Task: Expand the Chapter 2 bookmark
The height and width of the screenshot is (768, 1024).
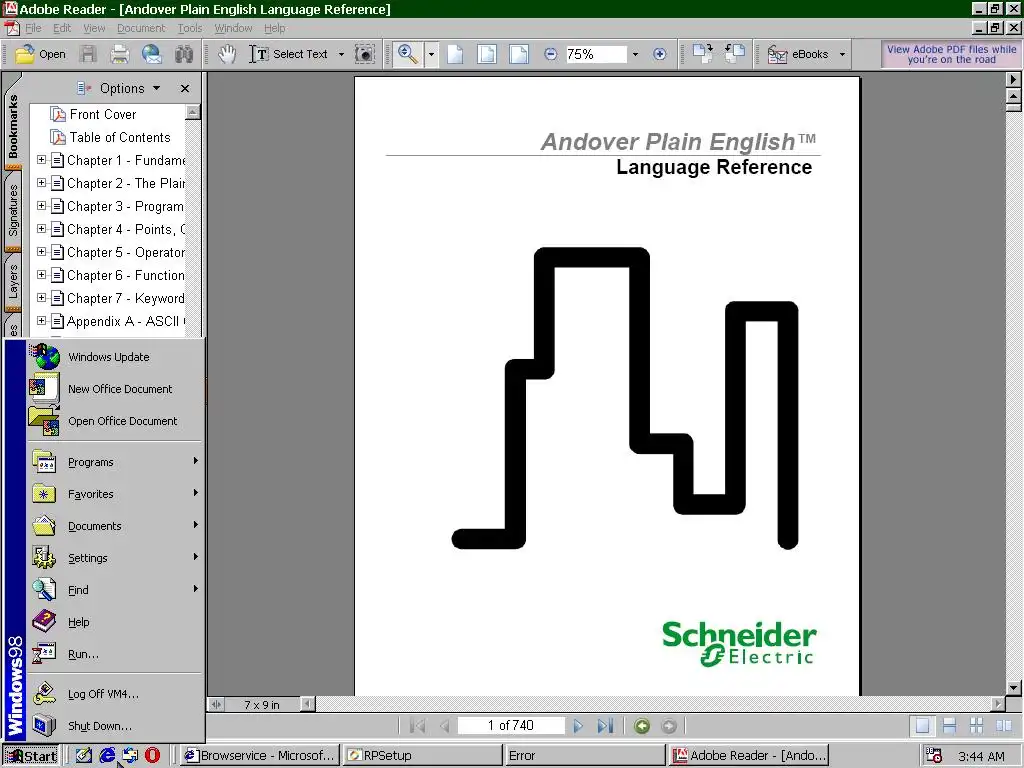Action: 41,183
